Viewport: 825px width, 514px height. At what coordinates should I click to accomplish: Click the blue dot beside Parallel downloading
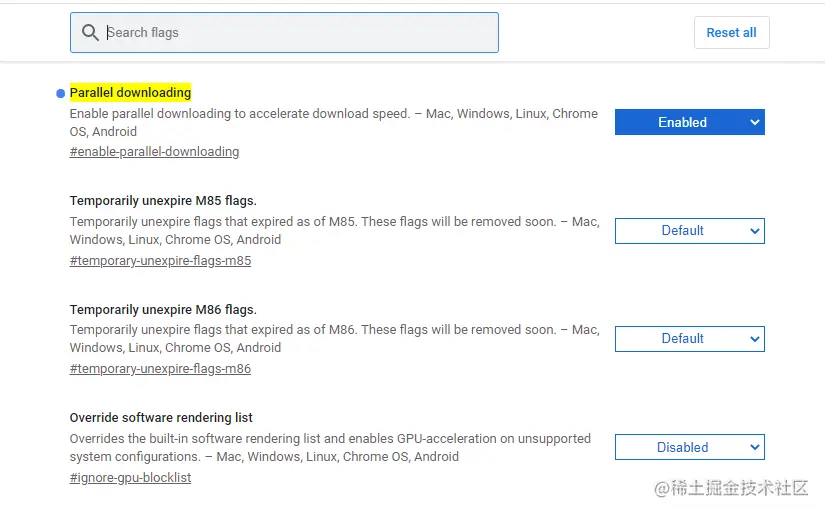(x=60, y=93)
